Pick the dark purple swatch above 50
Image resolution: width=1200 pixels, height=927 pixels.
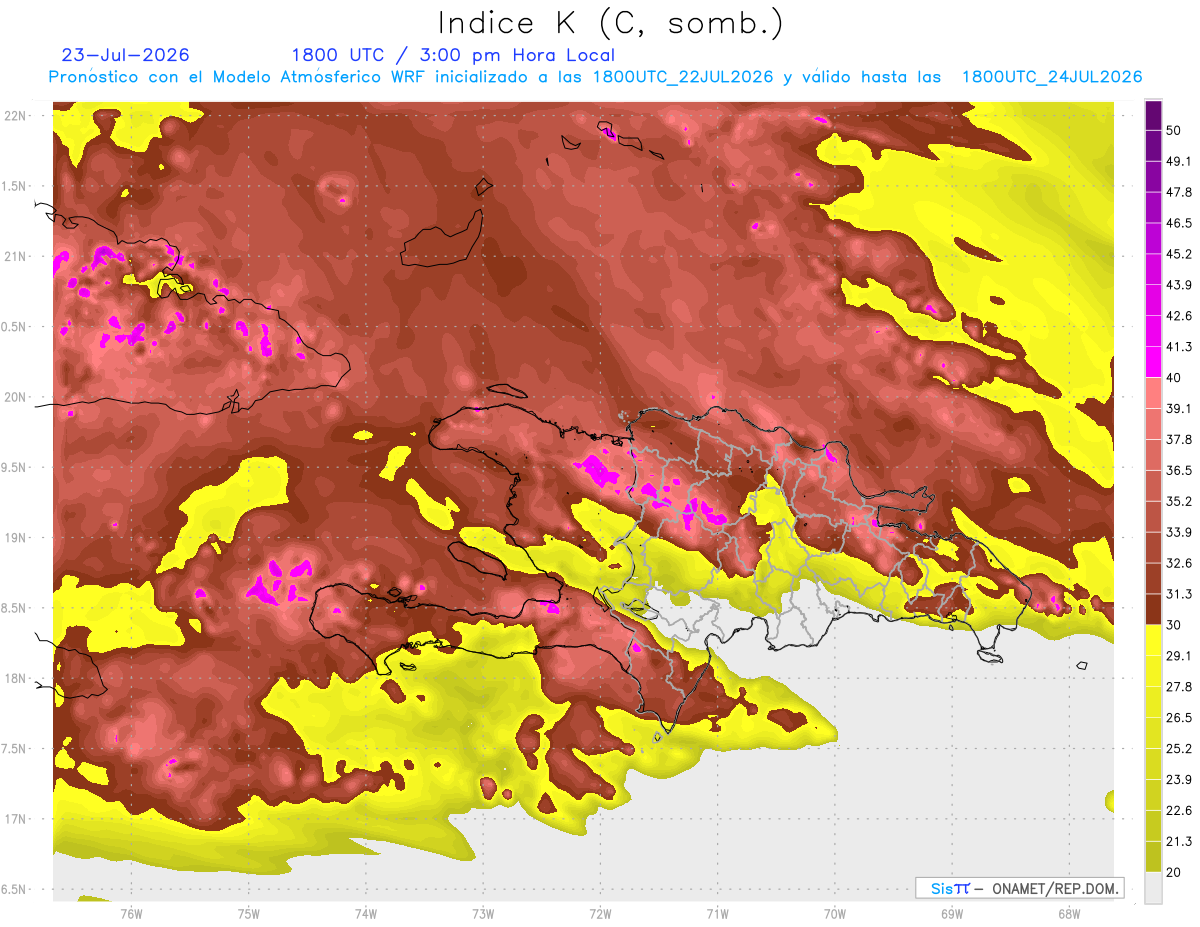(x=1153, y=115)
